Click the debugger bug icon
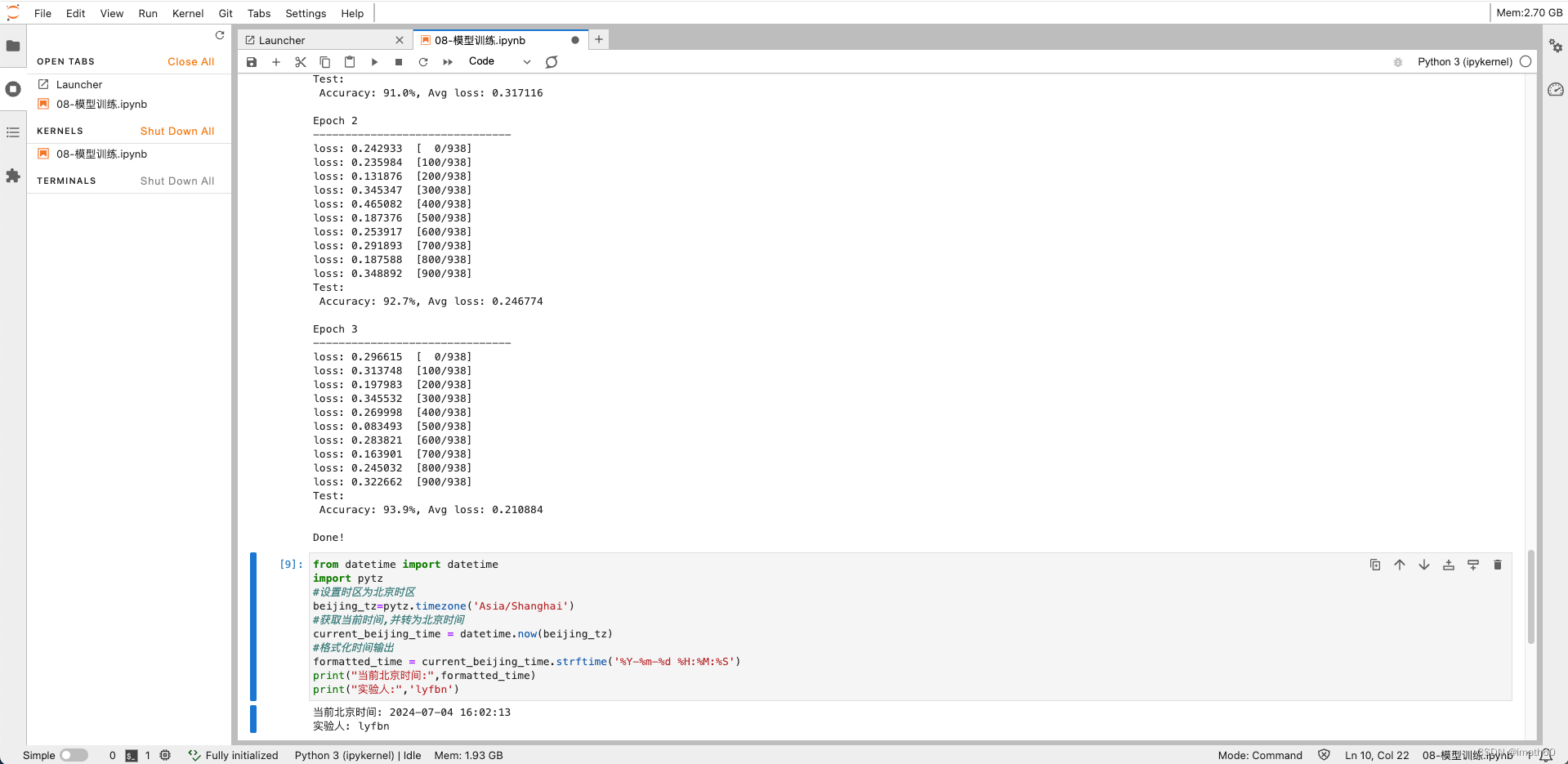This screenshot has height=764, width=1568. (1398, 62)
